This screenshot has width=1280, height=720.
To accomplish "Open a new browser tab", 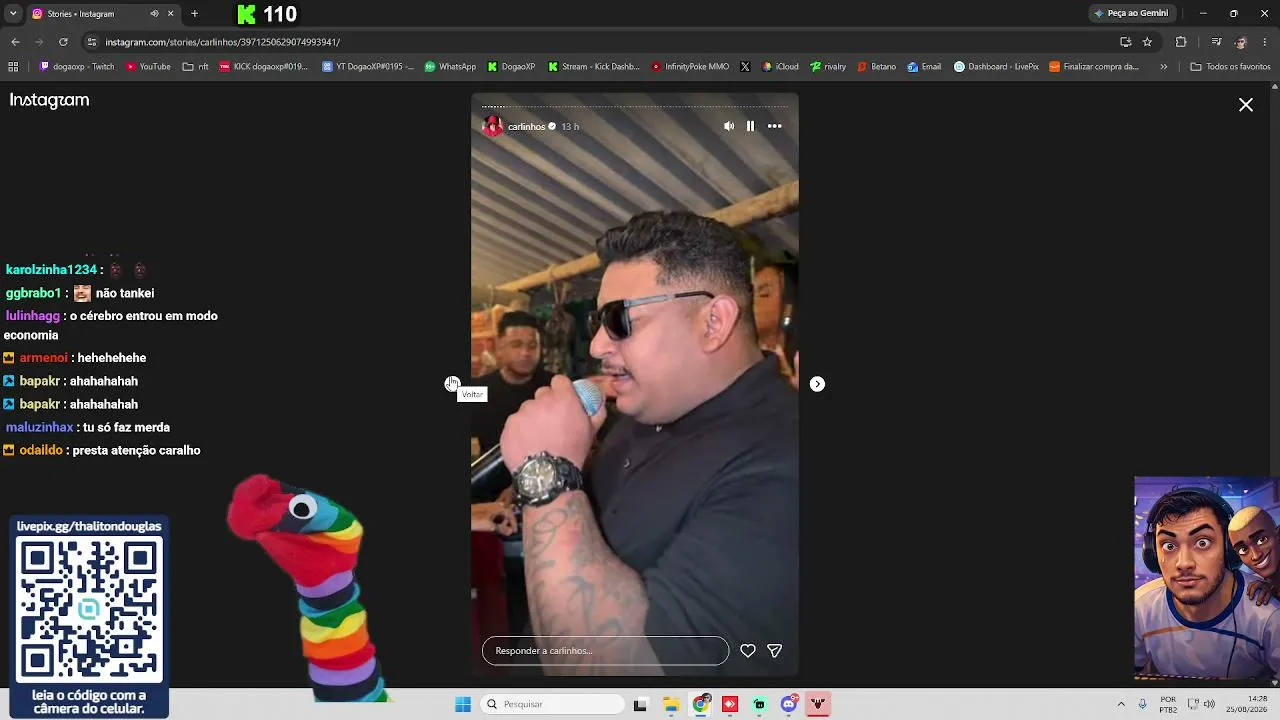I will pos(194,14).
